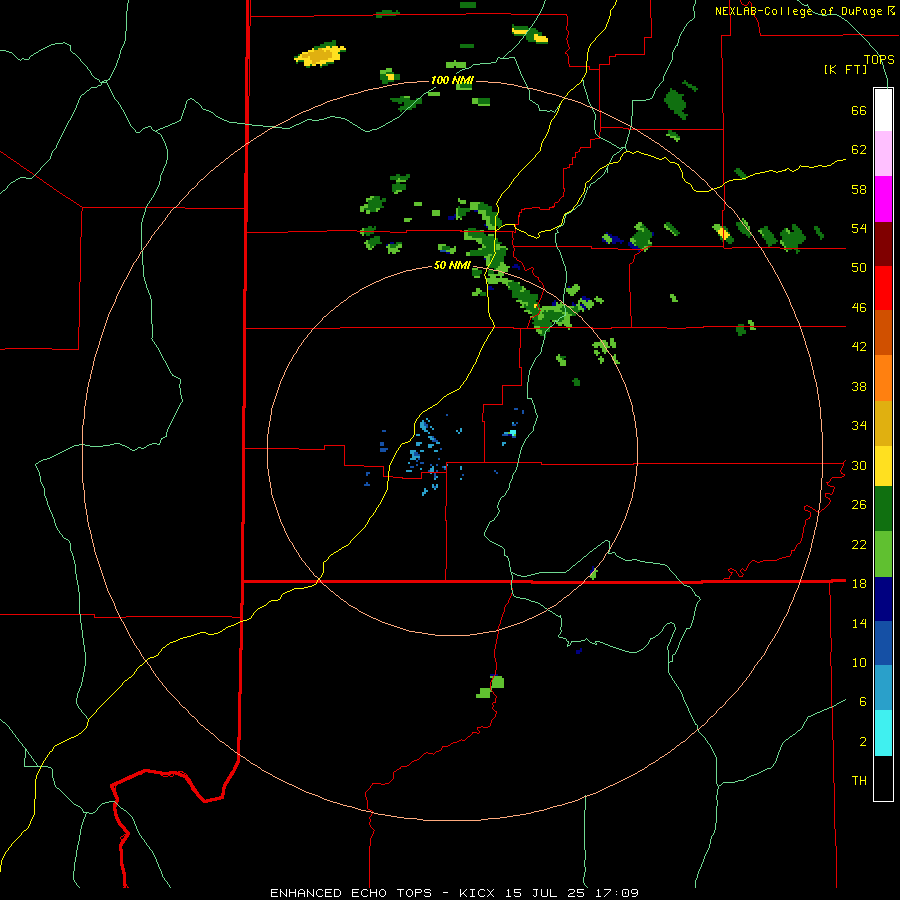This screenshot has width=900, height=900.
Task: Click the 14 legend value
Action: [x=859, y=623]
